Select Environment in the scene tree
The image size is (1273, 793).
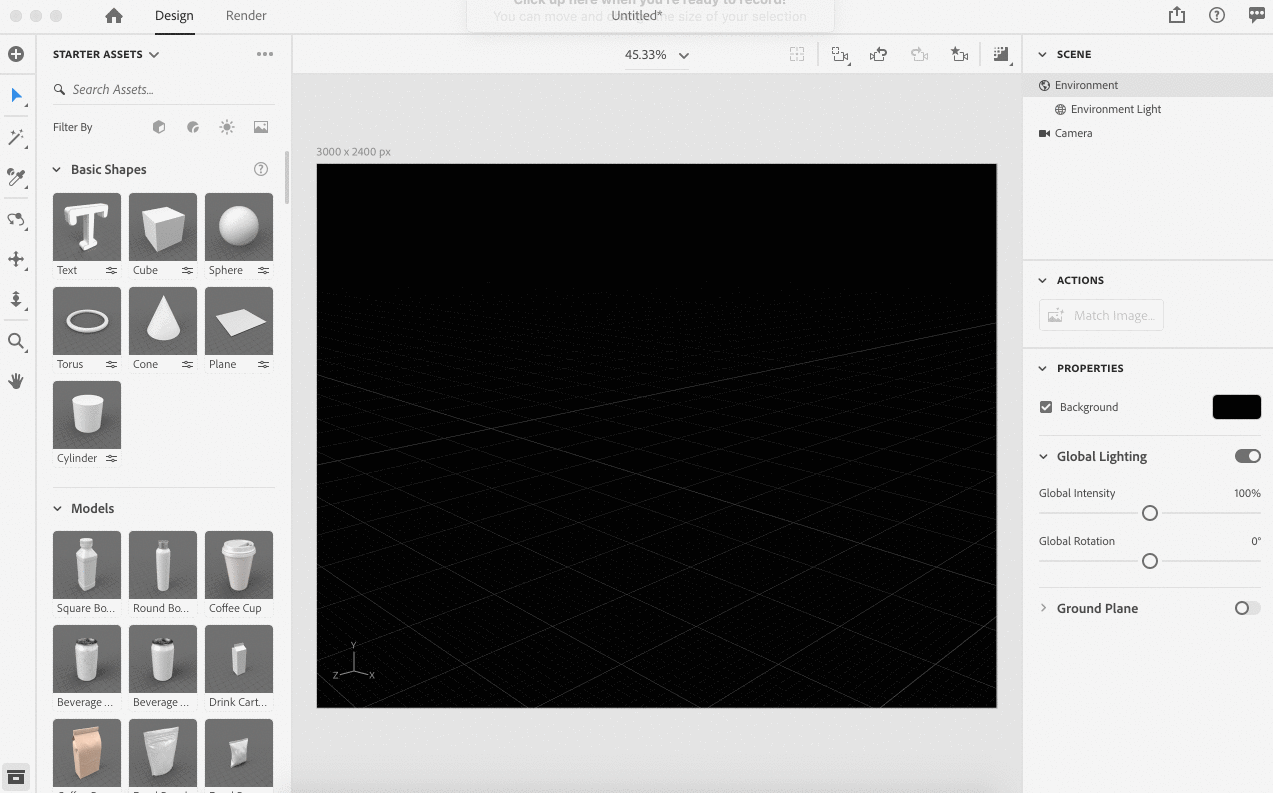click(x=1148, y=85)
